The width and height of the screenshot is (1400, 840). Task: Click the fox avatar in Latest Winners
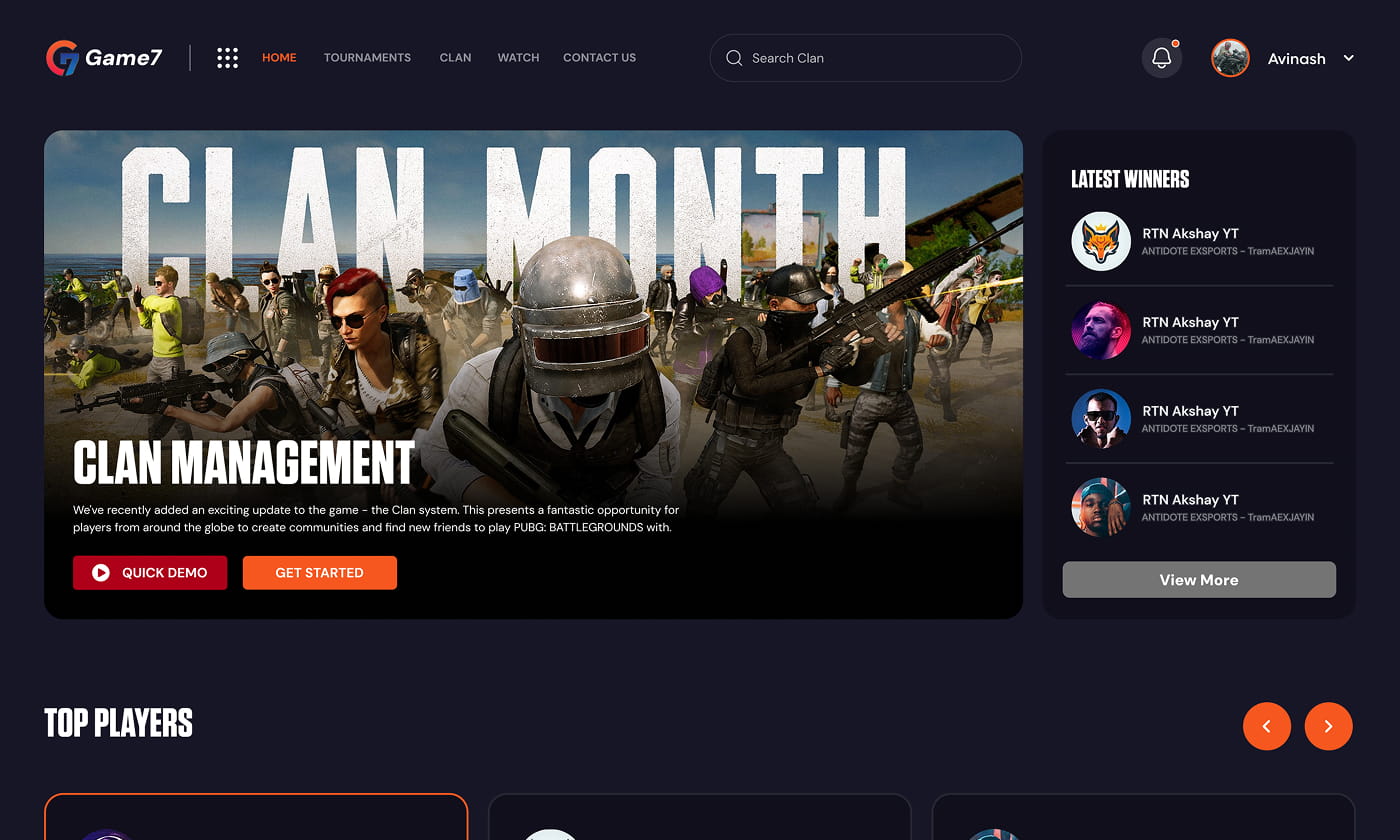click(1101, 241)
